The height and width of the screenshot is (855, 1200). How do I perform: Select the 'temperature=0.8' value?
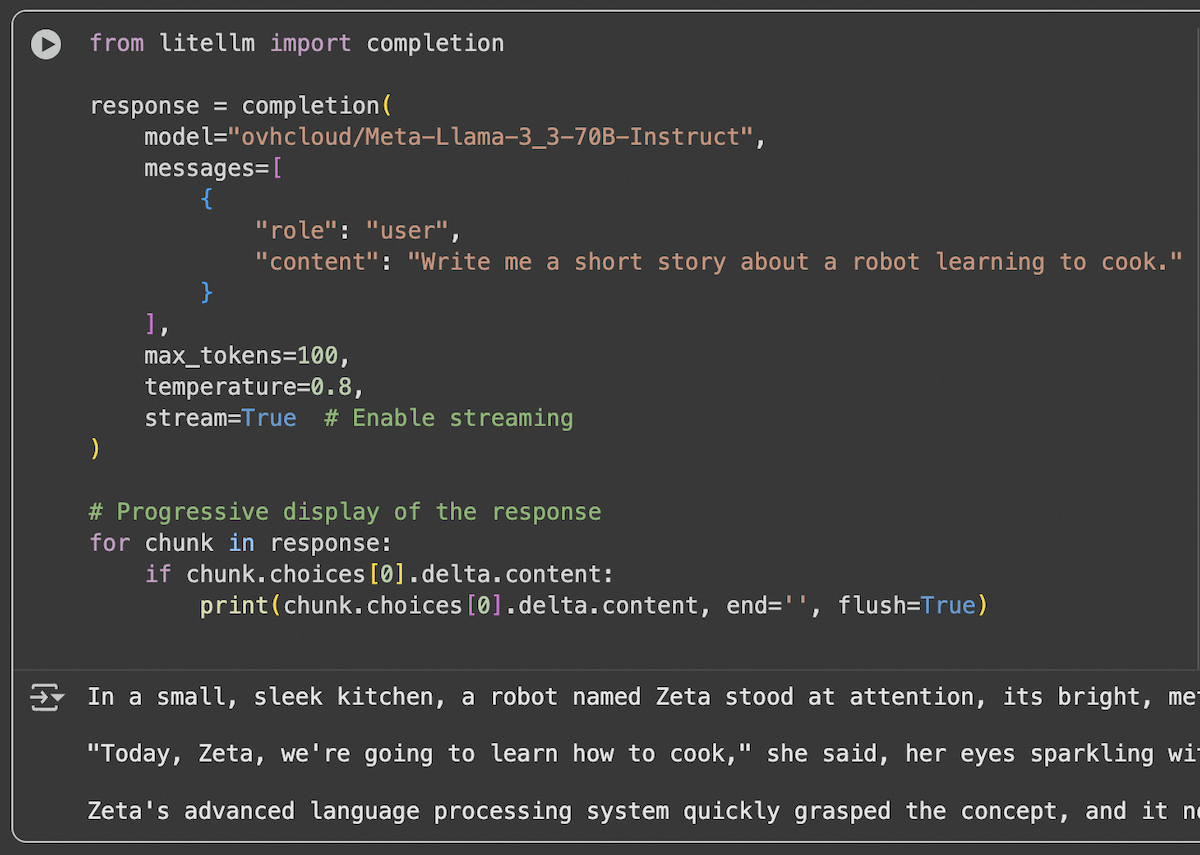click(252, 386)
